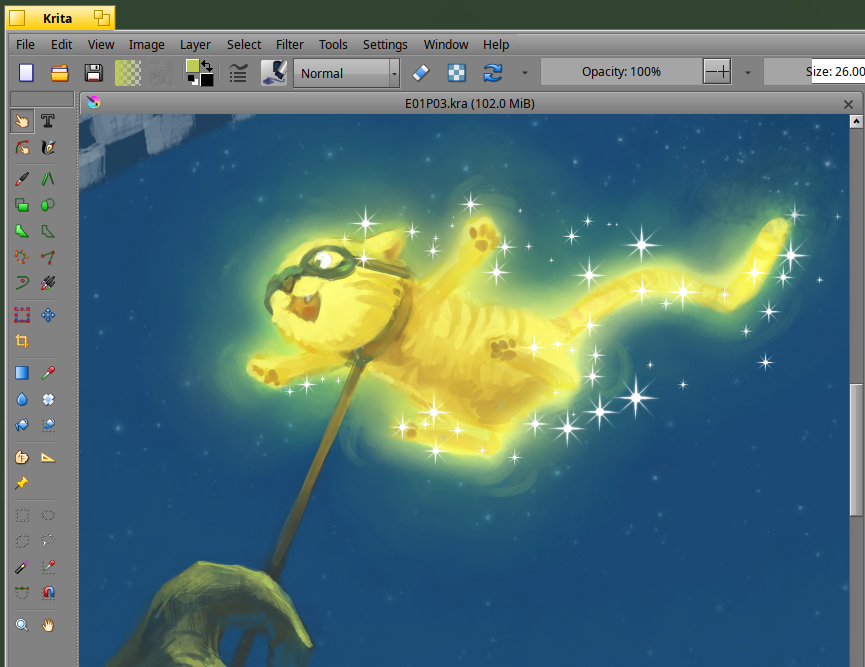Open the Normal blending mode dropdown

[346, 73]
